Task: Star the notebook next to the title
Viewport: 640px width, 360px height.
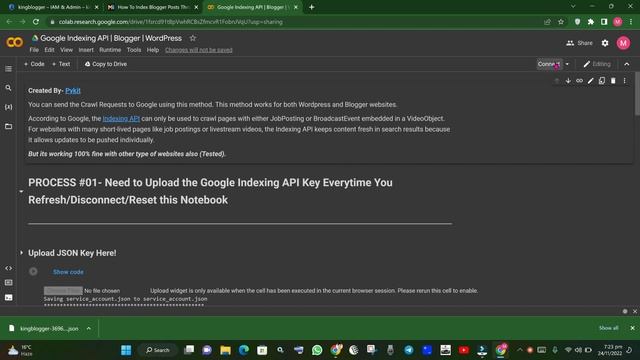Action: (x=193, y=38)
